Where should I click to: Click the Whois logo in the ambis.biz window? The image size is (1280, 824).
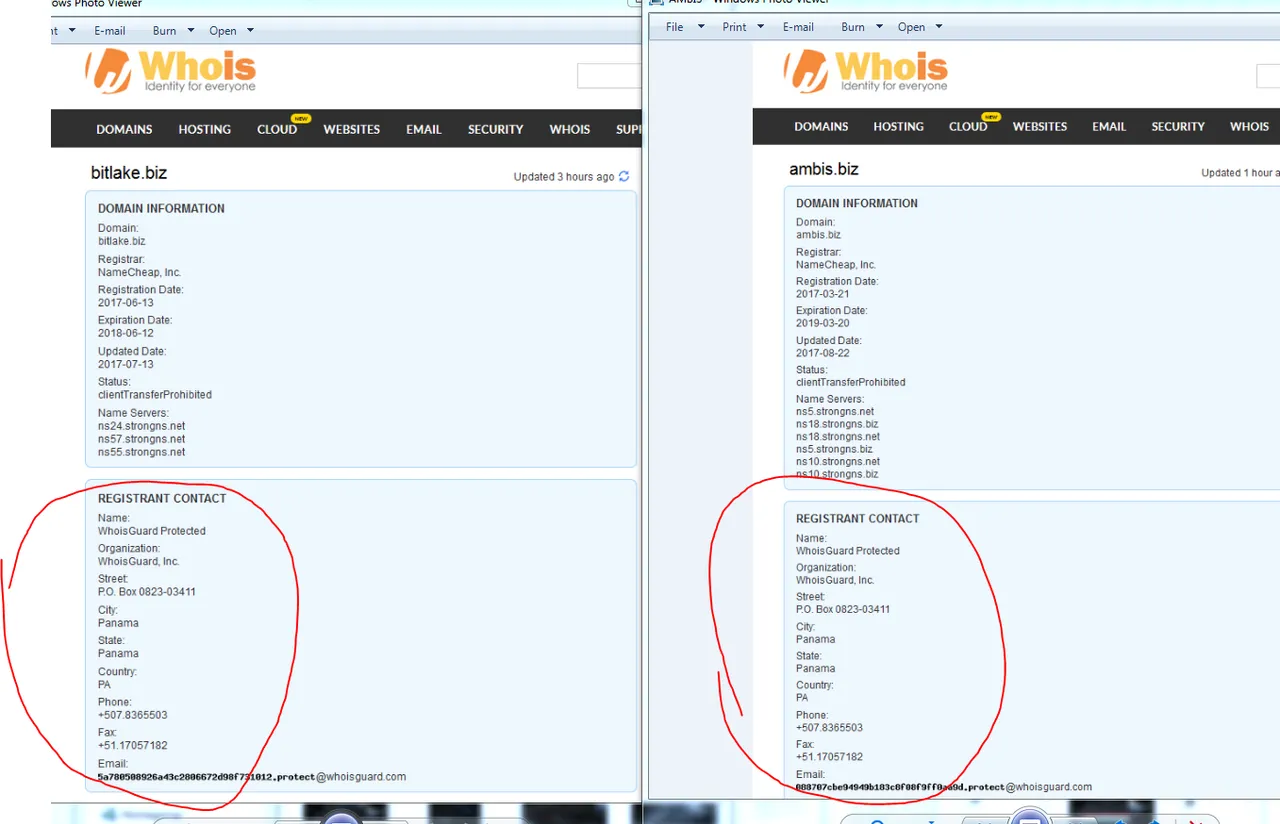pos(866,71)
